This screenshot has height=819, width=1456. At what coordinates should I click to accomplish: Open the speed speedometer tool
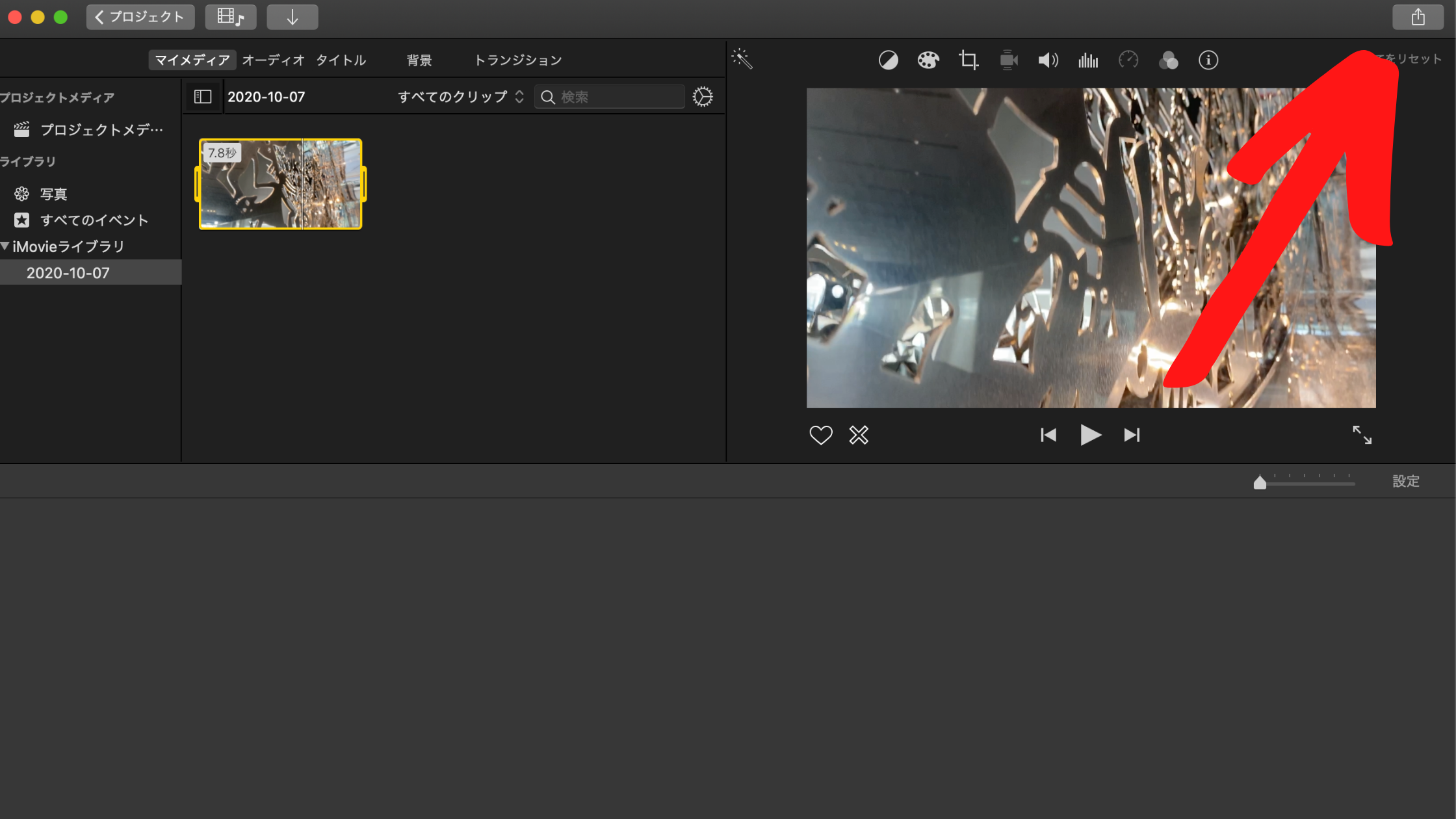pyautogui.click(x=1128, y=60)
